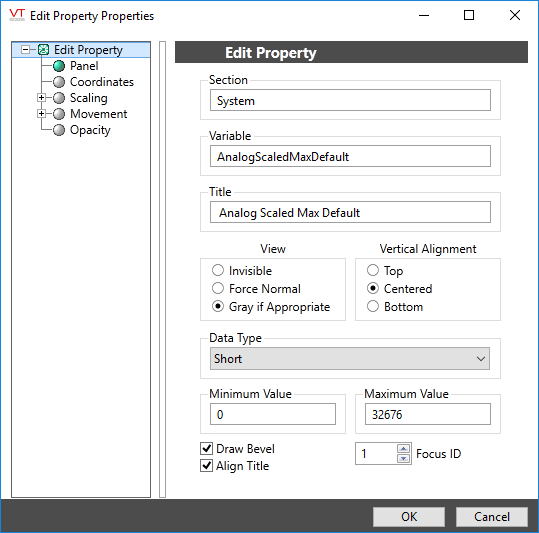Open the Data Type dropdown
The width and height of the screenshot is (539, 533).
(x=350, y=359)
